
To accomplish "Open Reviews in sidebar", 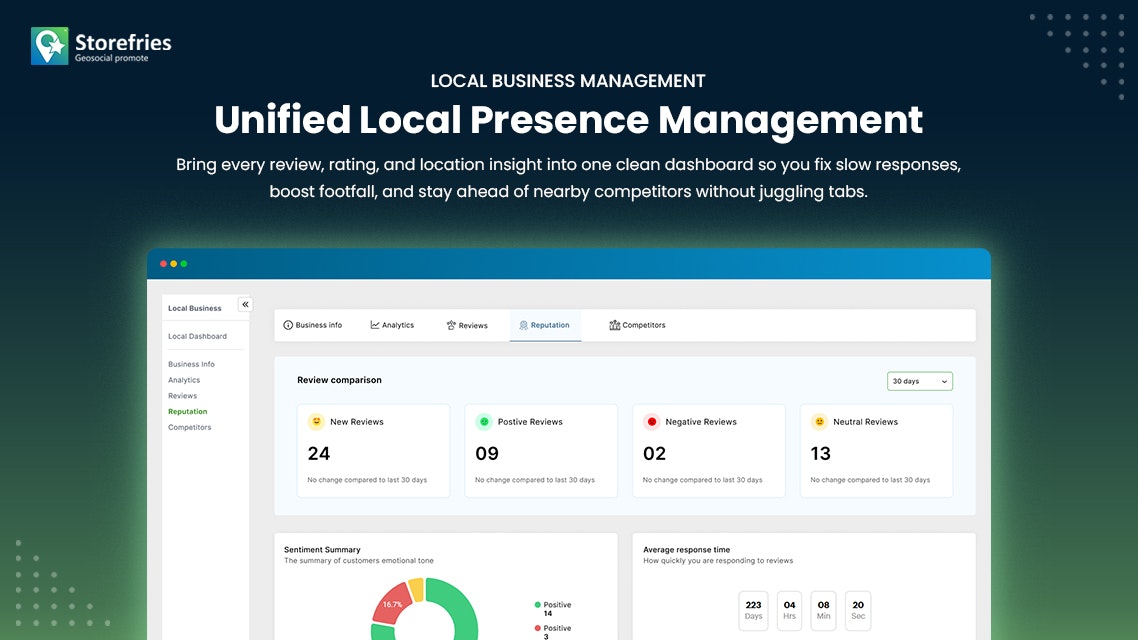I will (183, 395).
